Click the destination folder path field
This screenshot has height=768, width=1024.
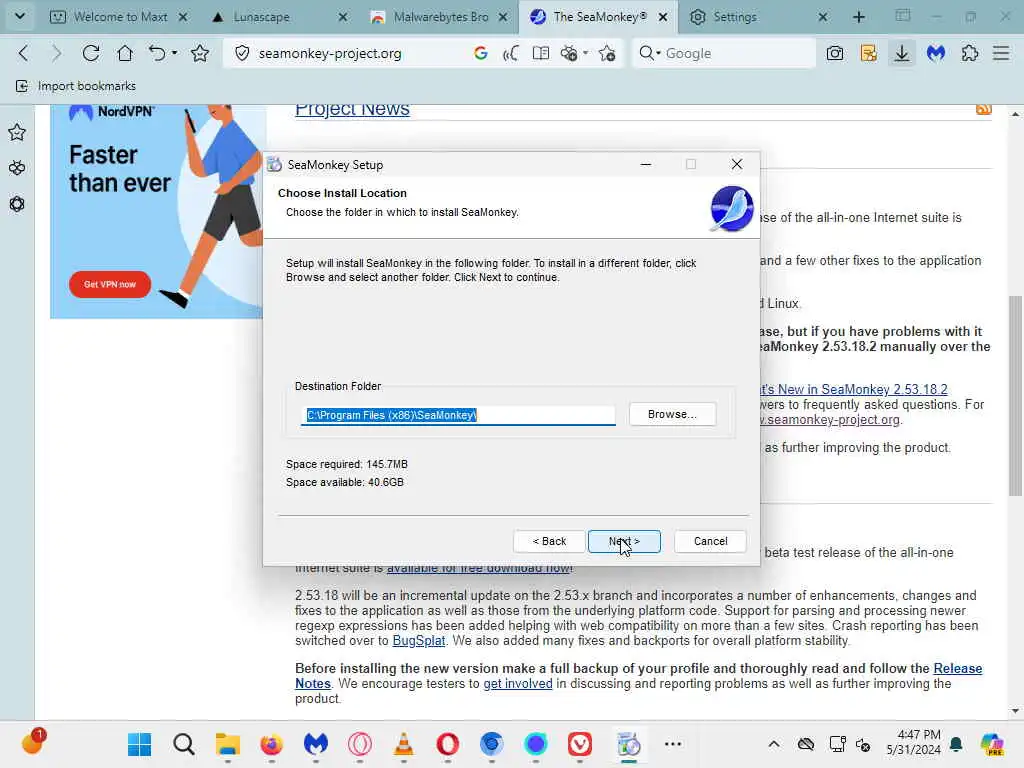458,415
